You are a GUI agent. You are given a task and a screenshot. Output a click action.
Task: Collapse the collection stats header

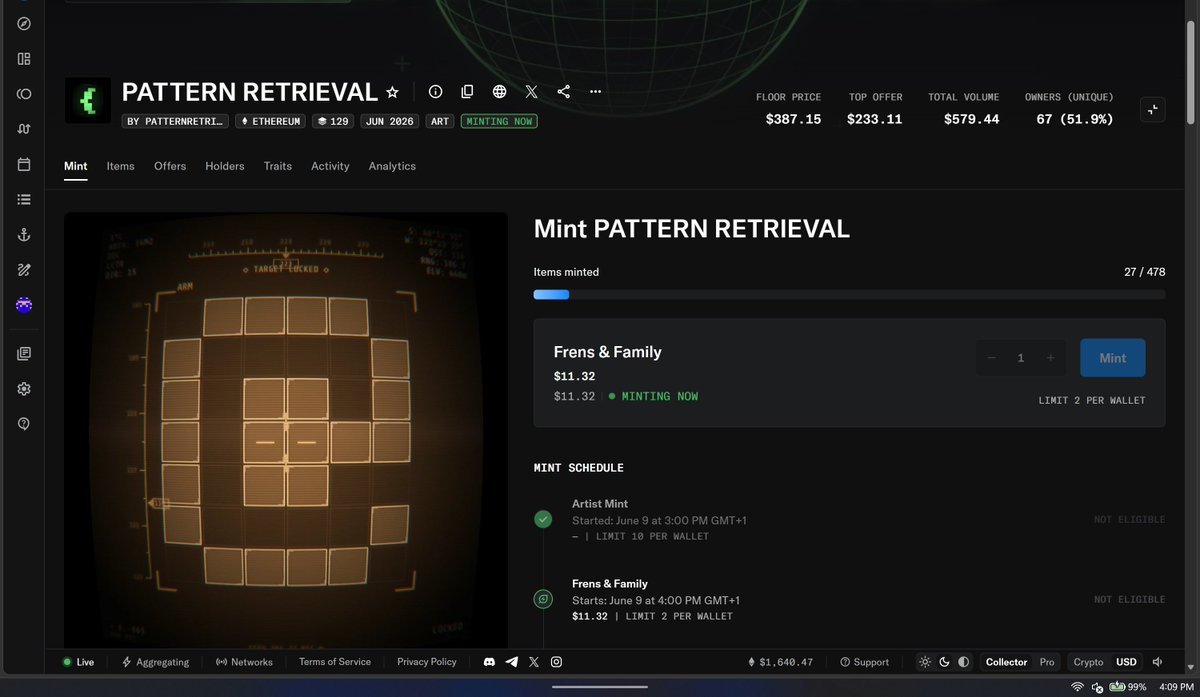point(1153,110)
